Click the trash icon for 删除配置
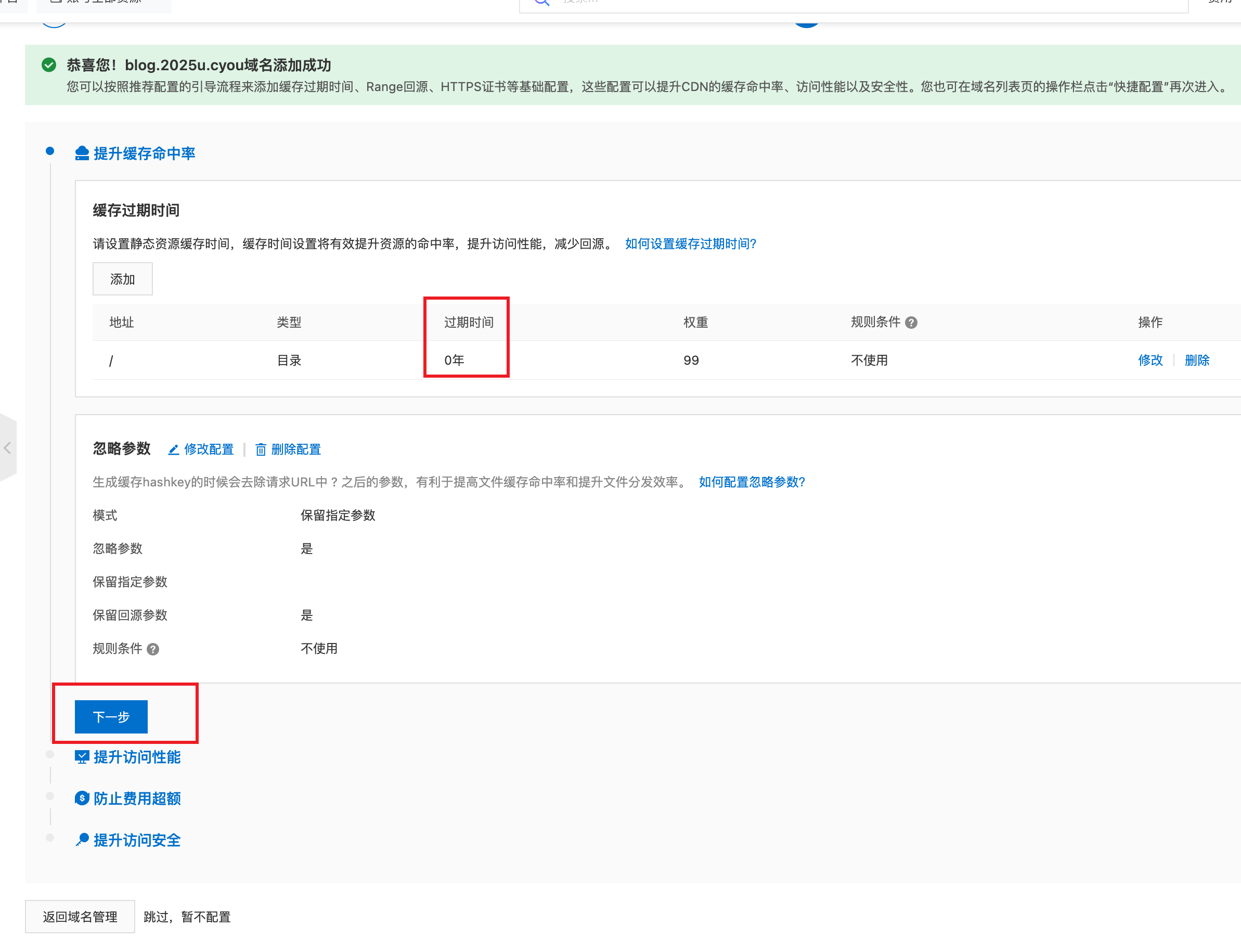This screenshot has width=1241, height=952. (261, 449)
